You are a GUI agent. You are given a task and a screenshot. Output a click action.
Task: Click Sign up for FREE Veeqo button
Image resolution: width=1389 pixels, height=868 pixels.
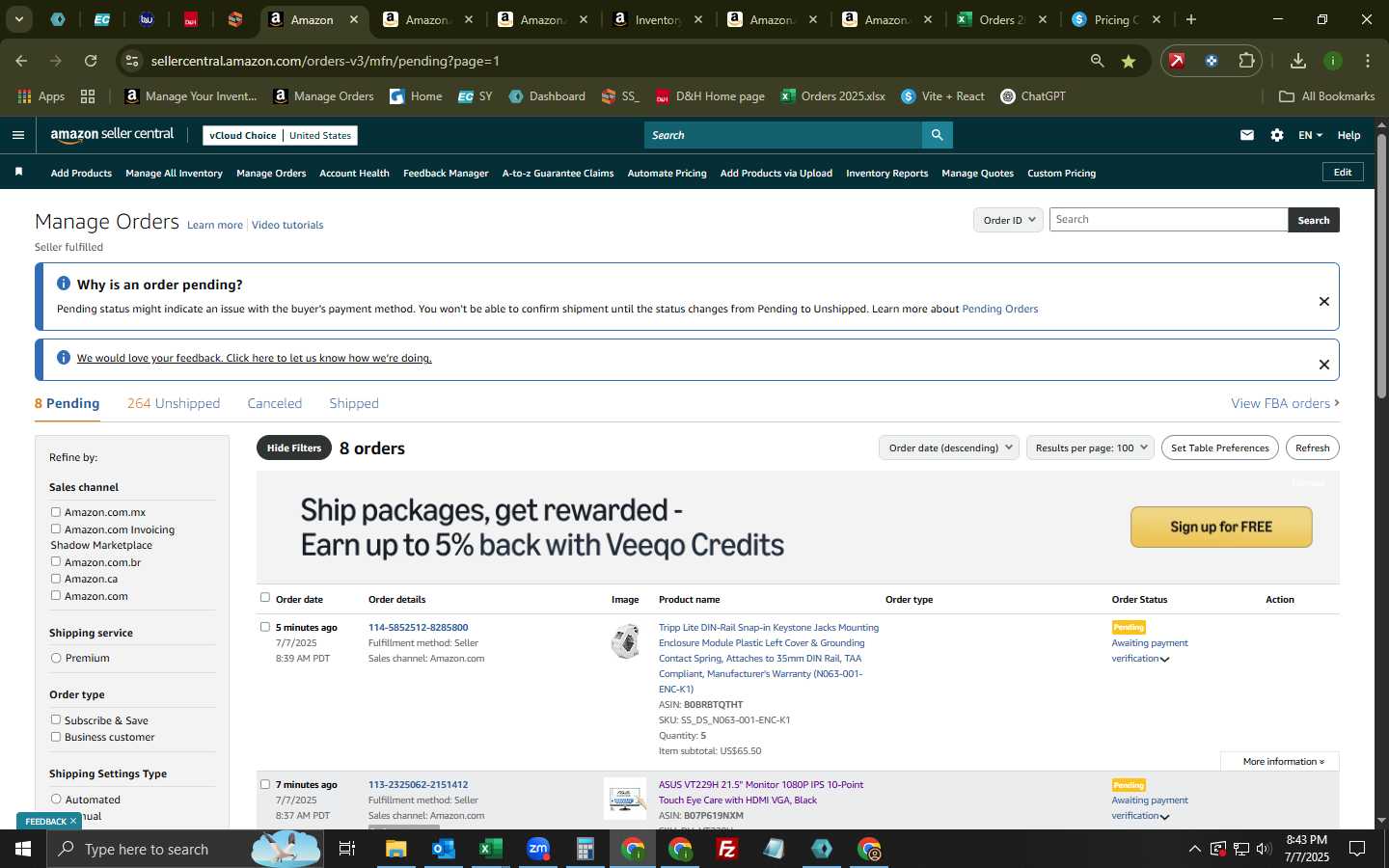[x=1221, y=527]
